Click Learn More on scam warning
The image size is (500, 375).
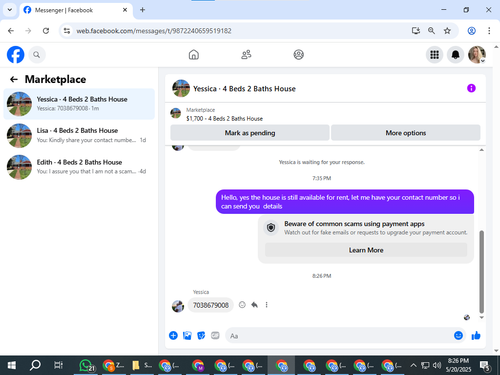click(366, 250)
